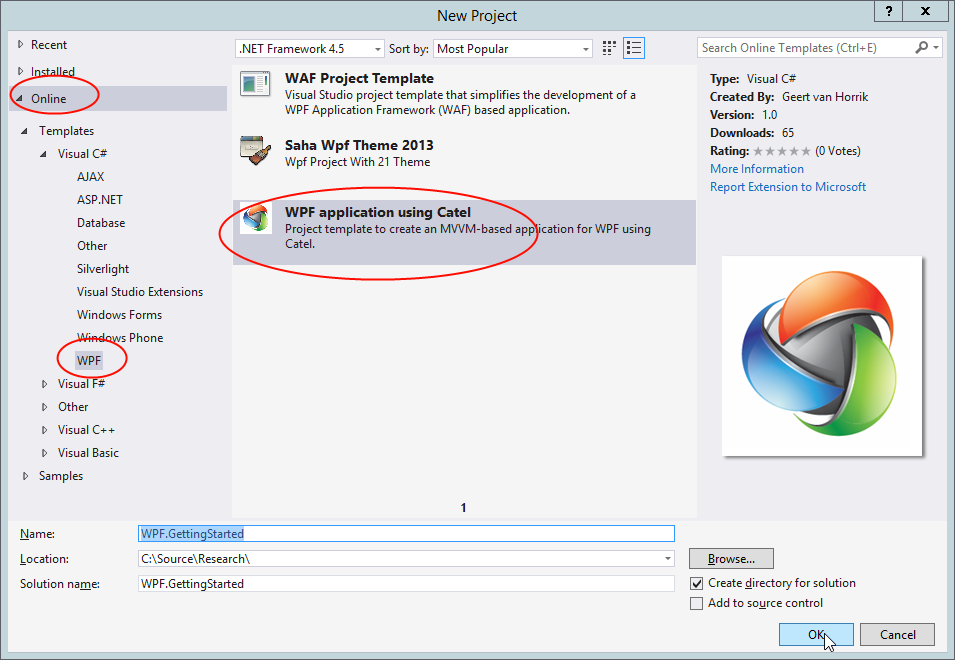Expand the Installed section

(21, 71)
